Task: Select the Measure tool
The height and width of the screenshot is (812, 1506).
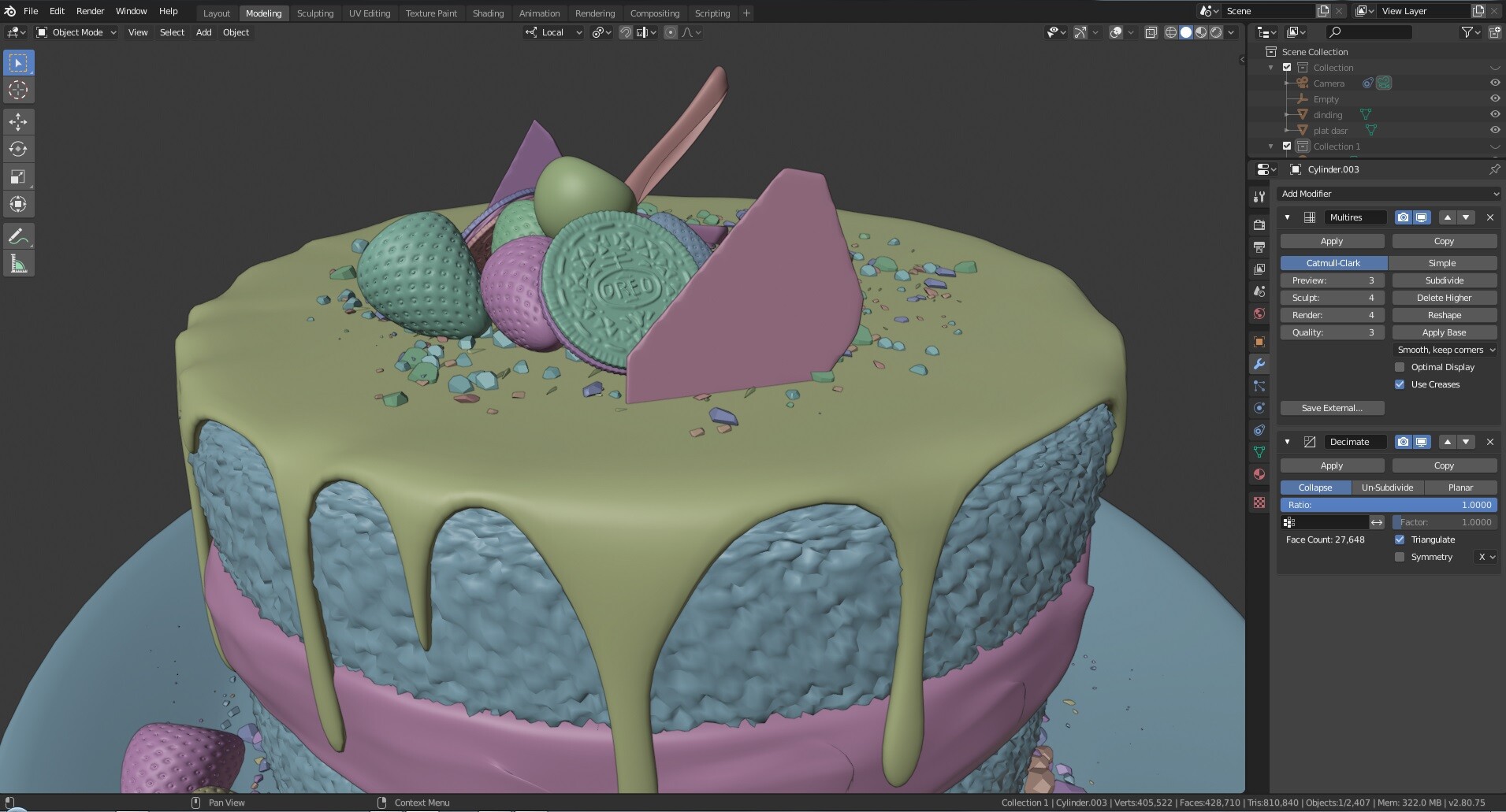Action: (18, 262)
